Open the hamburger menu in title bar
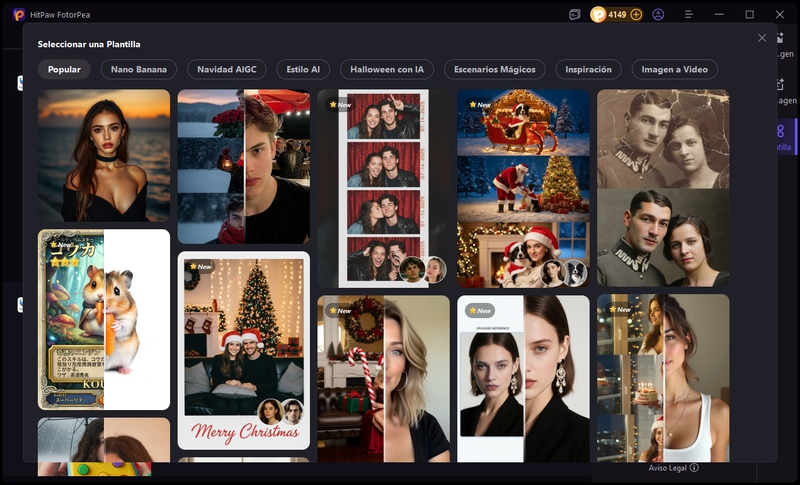The image size is (800, 485). tap(689, 15)
